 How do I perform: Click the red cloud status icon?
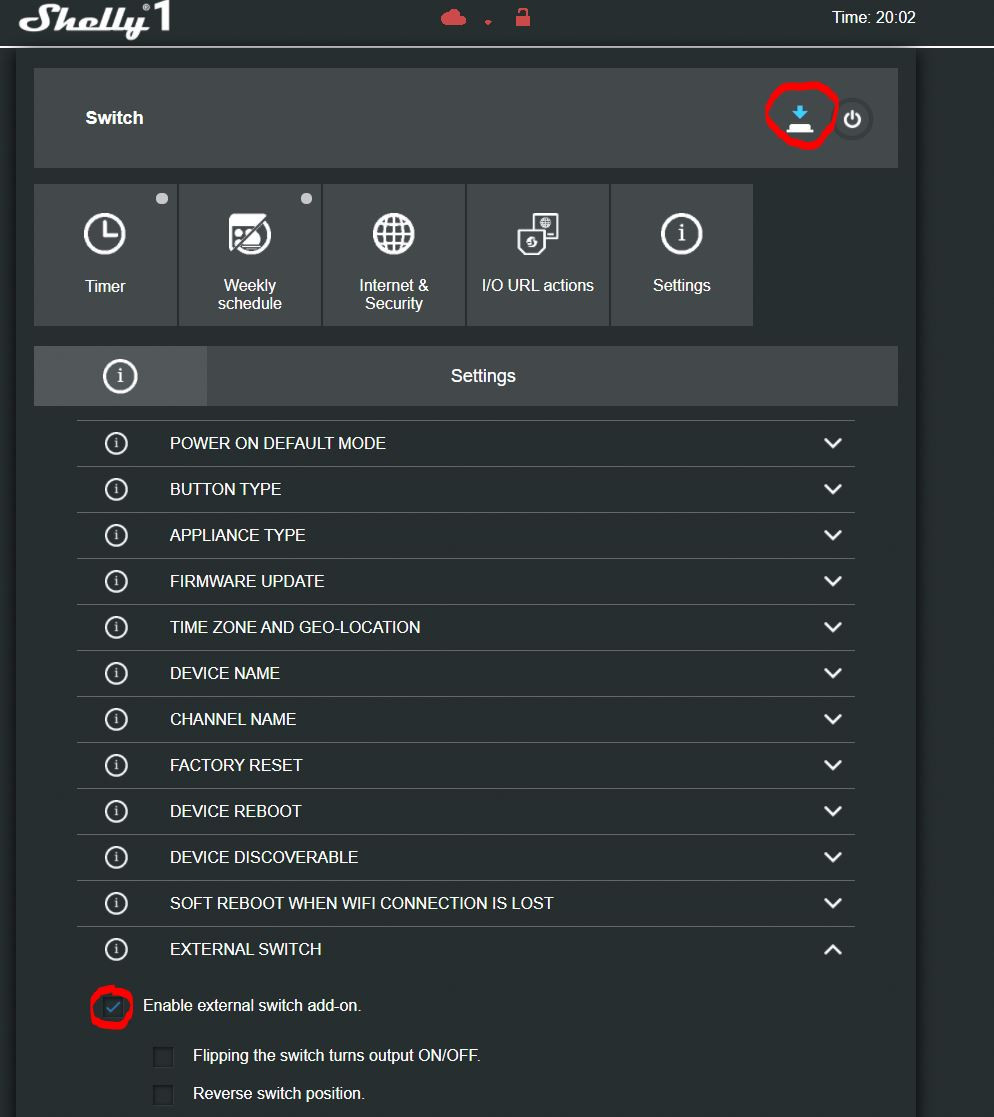pos(453,17)
